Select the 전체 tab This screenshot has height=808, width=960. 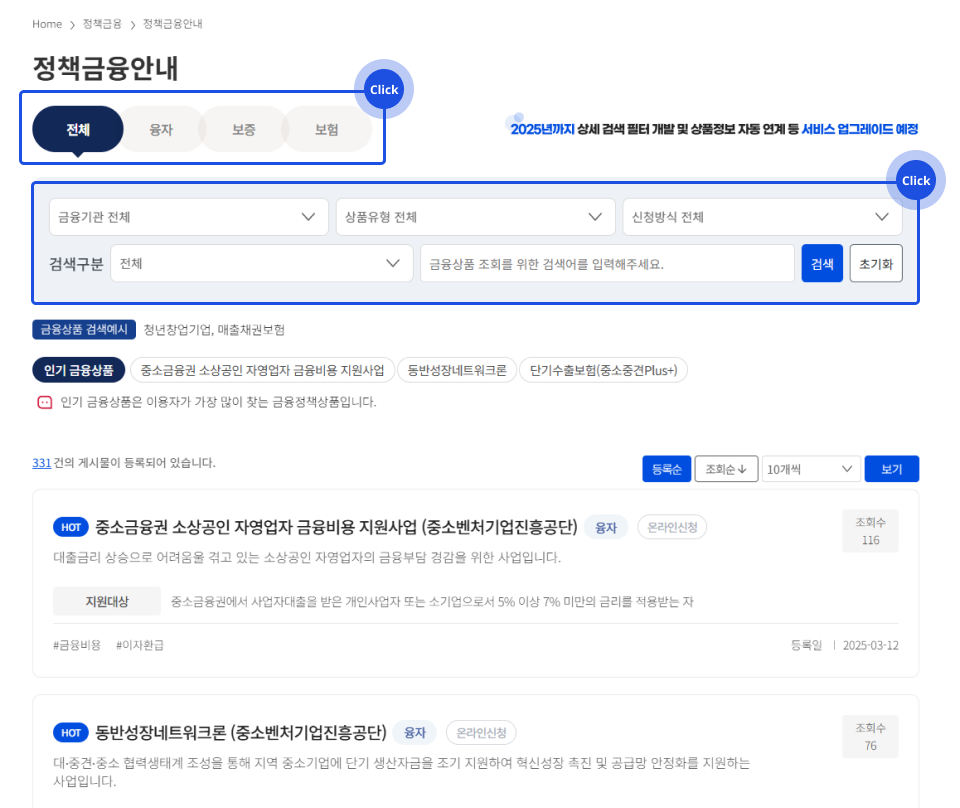pyautogui.click(x=78, y=129)
